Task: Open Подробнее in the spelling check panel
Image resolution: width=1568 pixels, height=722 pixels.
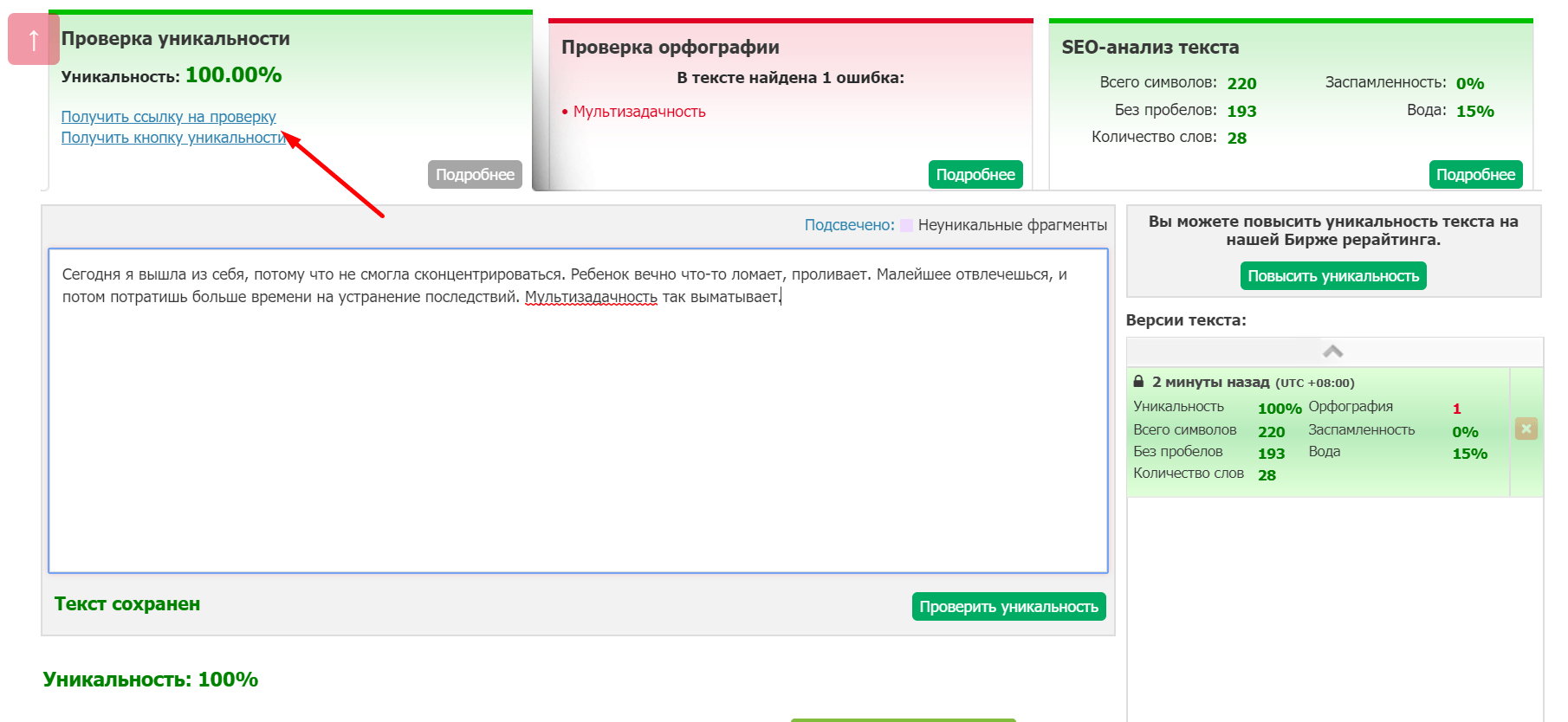Action: (x=975, y=174)
